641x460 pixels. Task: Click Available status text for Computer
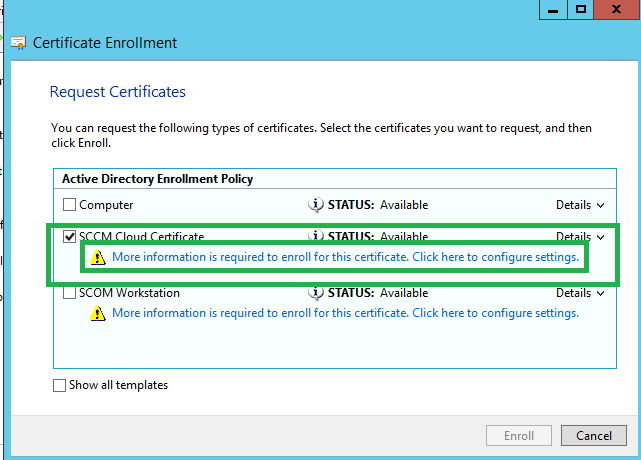point(404,205)
